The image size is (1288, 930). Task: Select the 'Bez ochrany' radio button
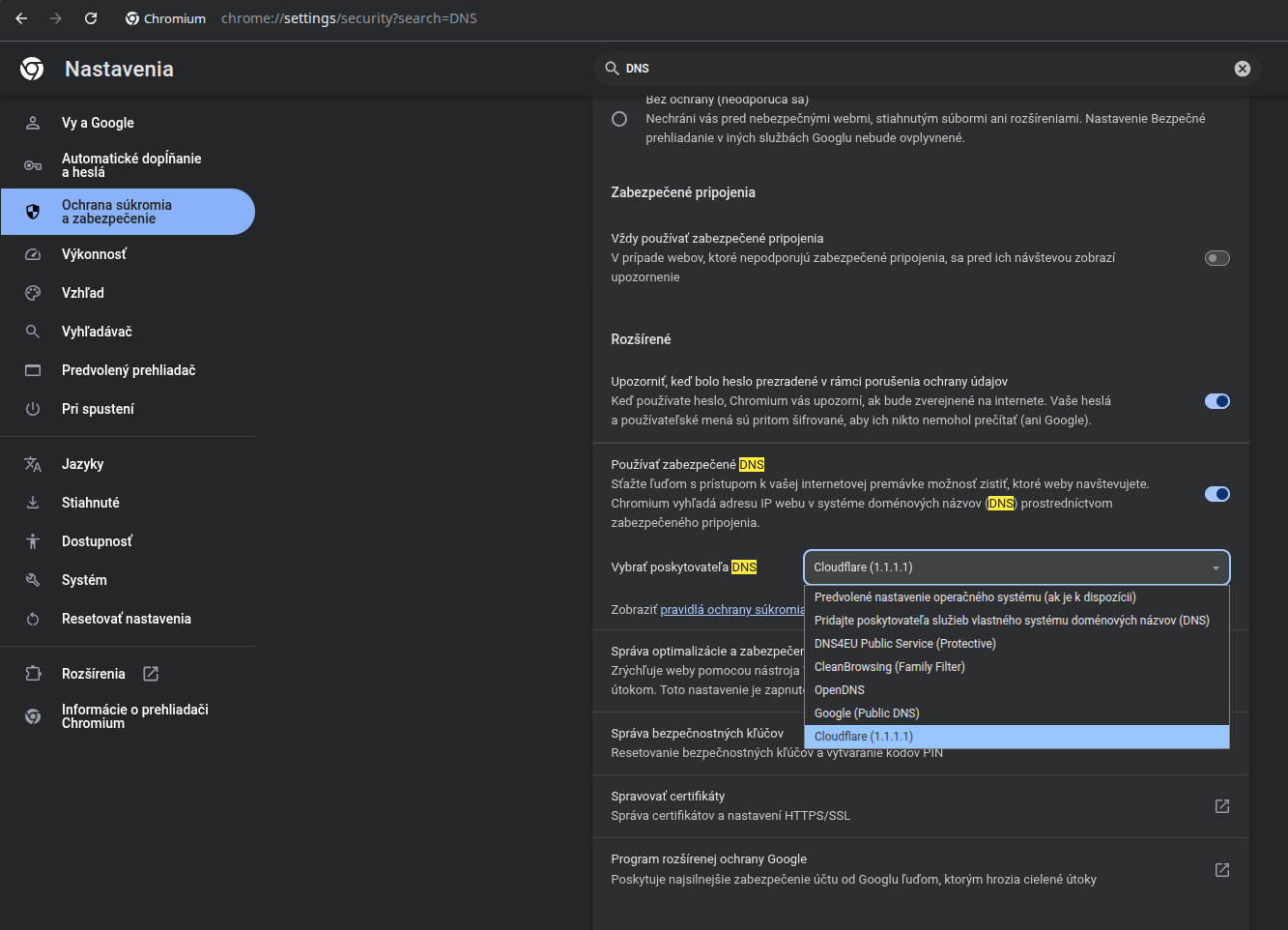[619, 119]
